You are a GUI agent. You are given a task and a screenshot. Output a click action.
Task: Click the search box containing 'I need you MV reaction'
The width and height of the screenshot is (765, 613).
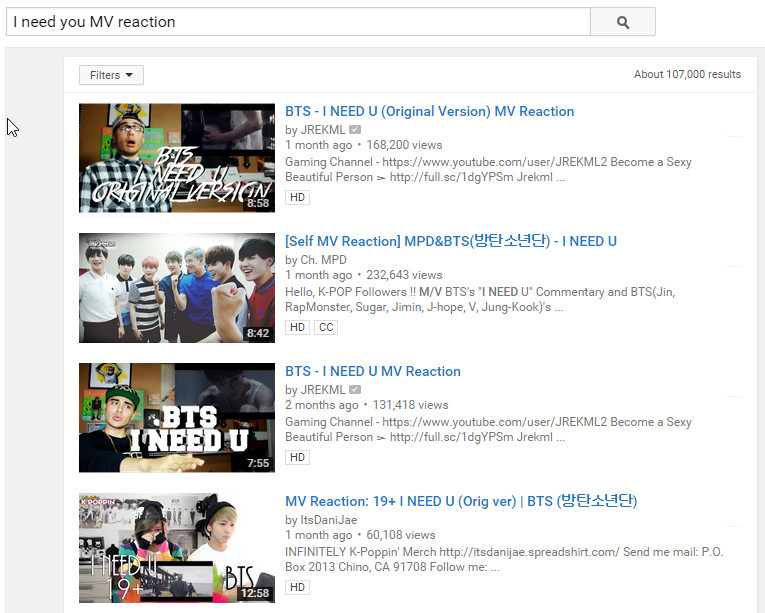tap(298, 21)
